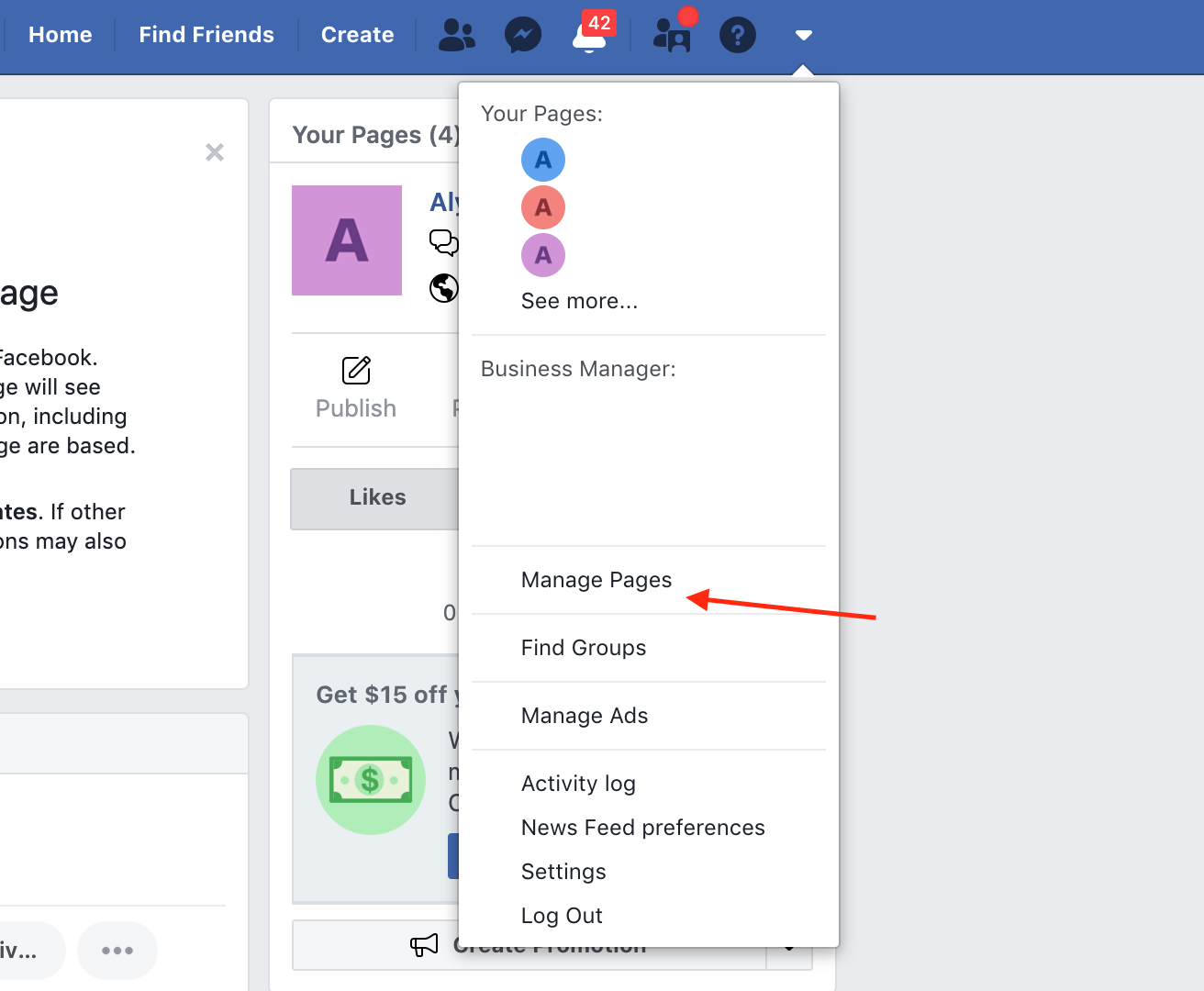Click the messages speech bubble icon
This screenshot has height=991, width=1204.
point(444,242)
